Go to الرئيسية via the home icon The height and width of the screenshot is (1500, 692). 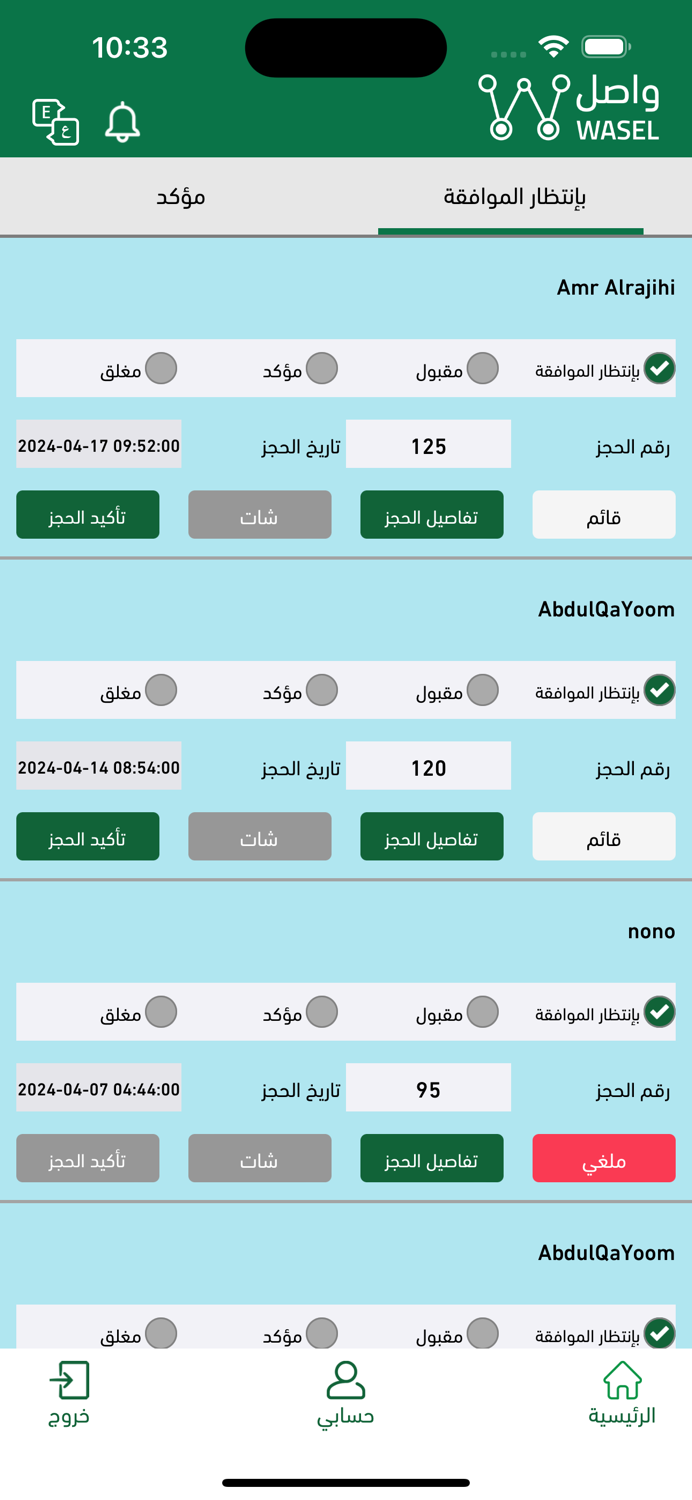(x=623, y=1378)
